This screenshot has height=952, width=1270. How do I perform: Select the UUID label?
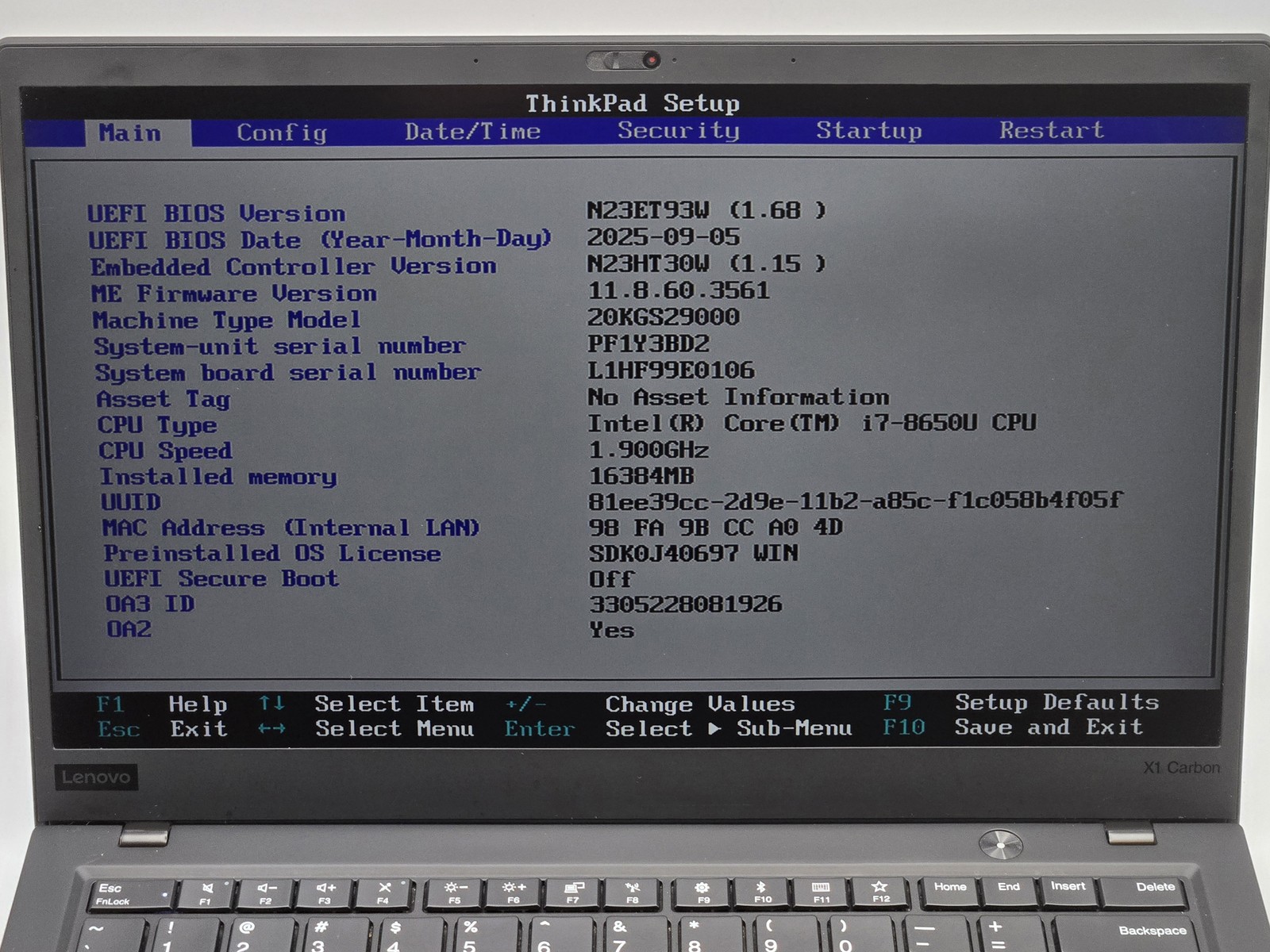pyautogui.click(x=131, y=502)
